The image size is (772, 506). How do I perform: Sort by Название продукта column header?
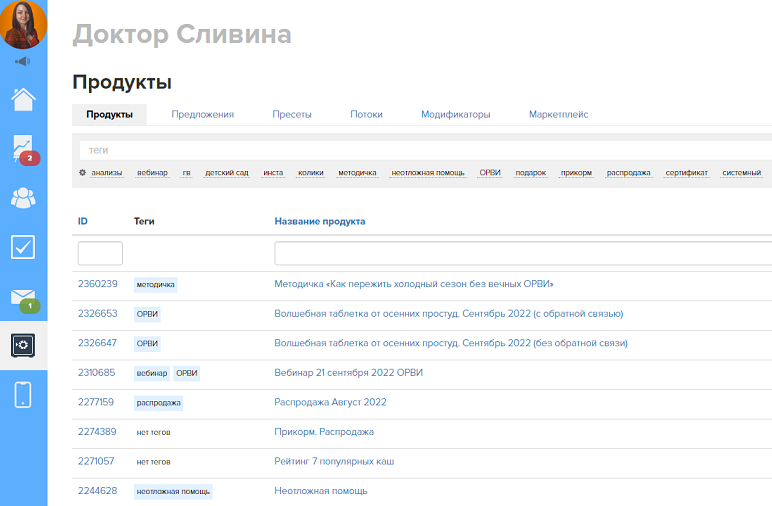(319, 221)
